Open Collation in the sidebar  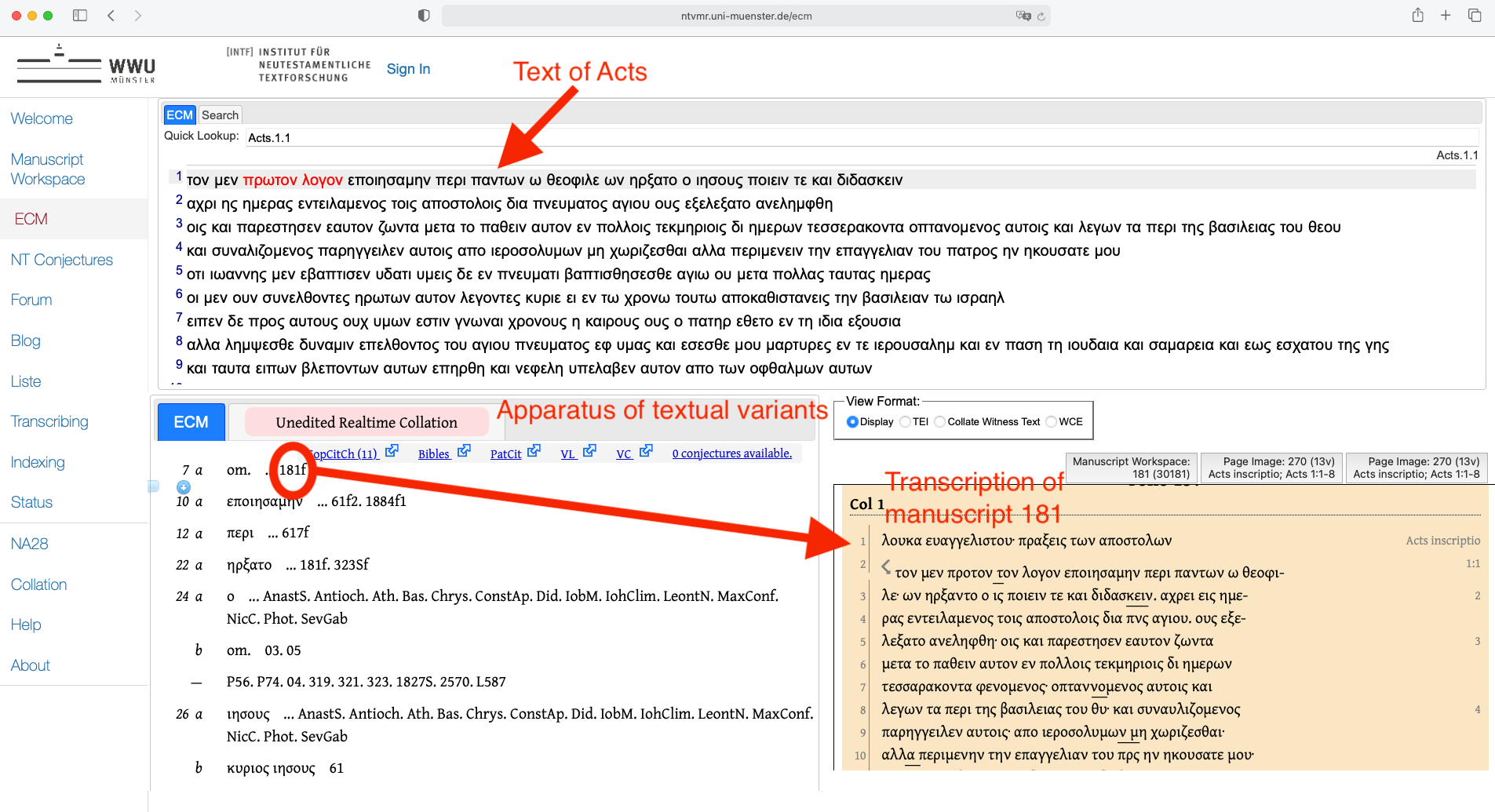coord(39,584)
